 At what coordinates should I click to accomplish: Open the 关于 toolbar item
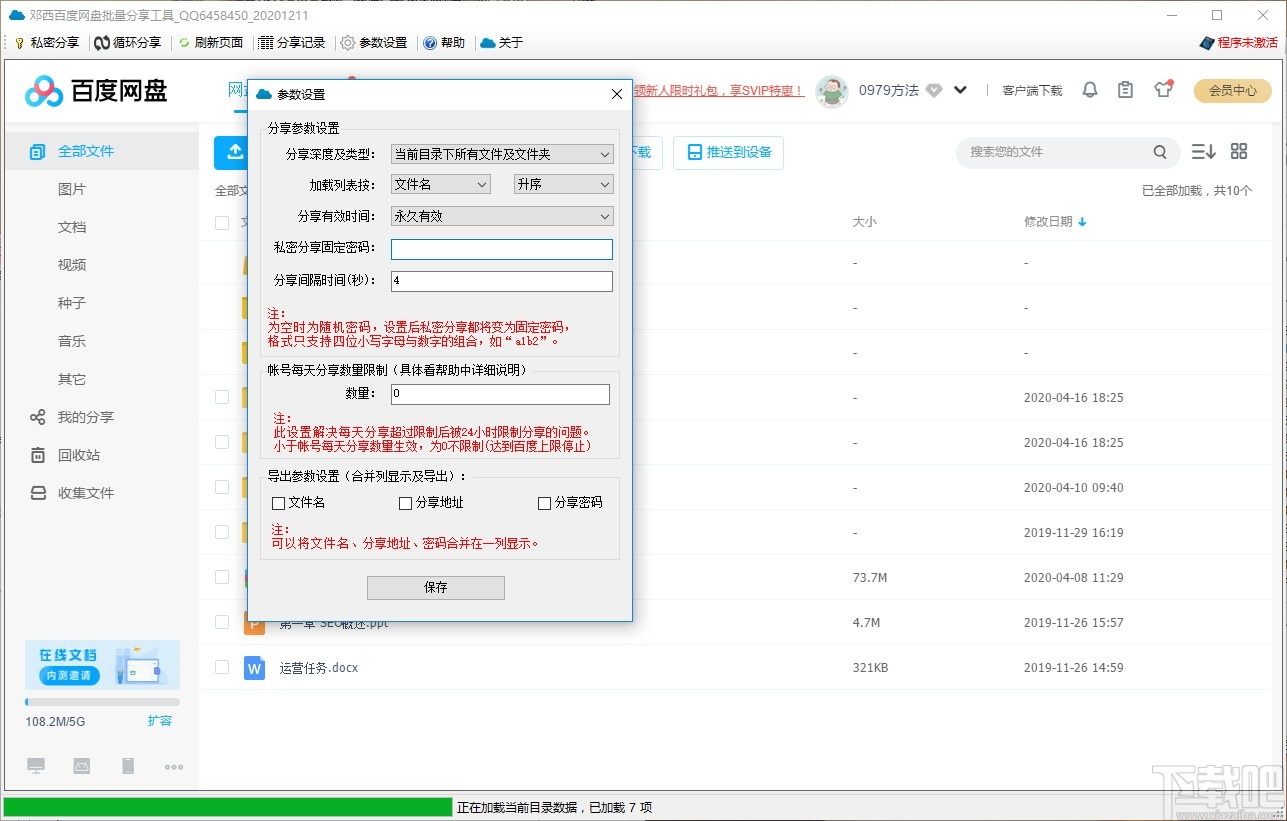click(502, 43)
